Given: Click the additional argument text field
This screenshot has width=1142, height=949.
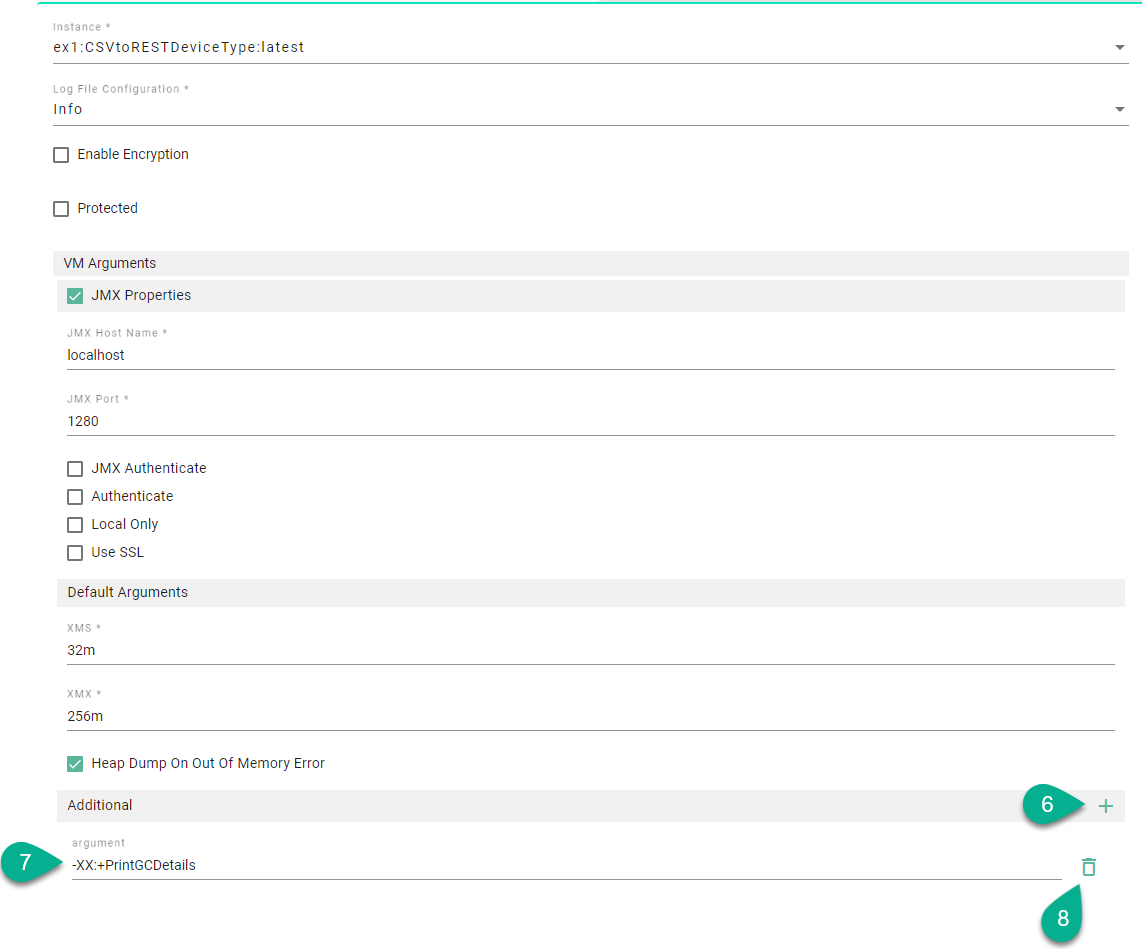Looking at the screenshot, I should [x=565, y=865].
